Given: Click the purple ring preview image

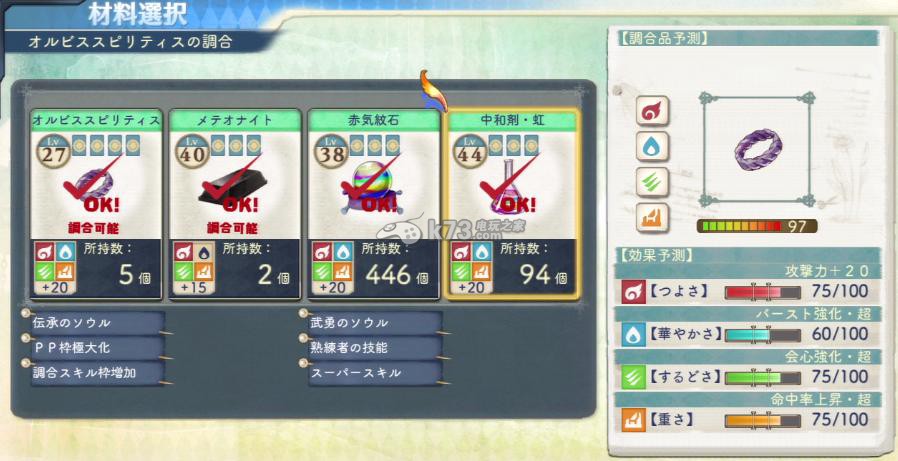Looking at the screenshot, I should (758, 149).
